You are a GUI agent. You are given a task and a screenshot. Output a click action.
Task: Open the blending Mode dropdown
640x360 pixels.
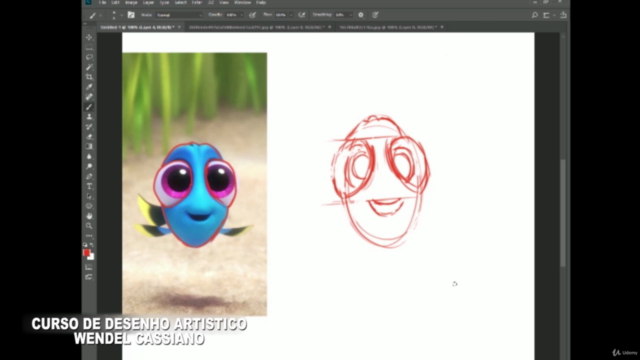[179, 15]
